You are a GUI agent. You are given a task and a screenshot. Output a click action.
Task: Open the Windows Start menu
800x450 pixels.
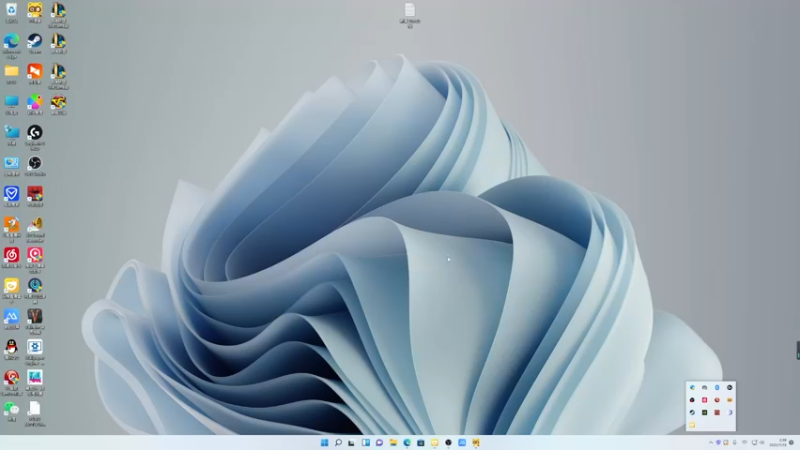click(x=324, y=442)
